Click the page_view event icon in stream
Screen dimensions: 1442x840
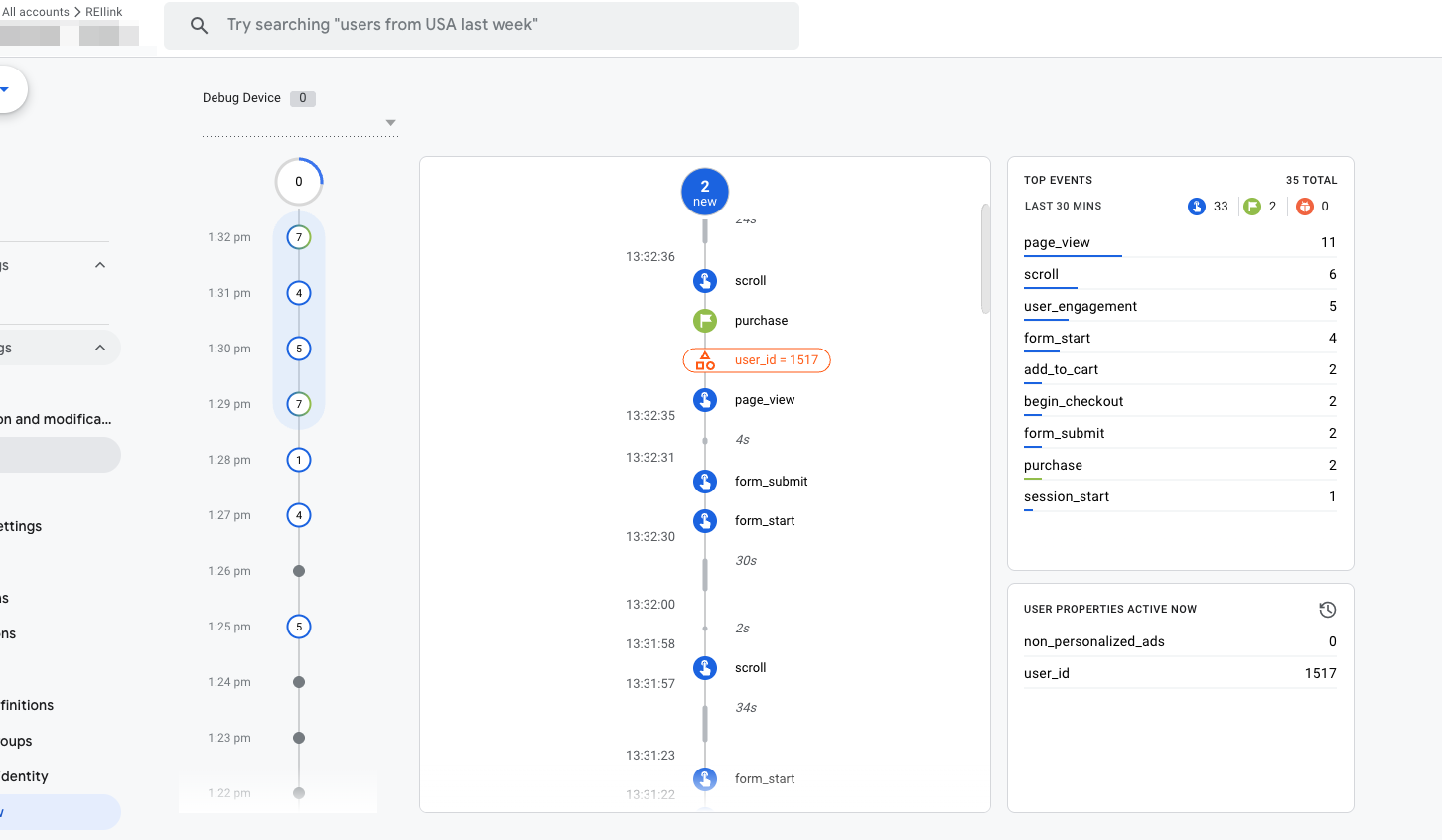(x=705, y=400)
